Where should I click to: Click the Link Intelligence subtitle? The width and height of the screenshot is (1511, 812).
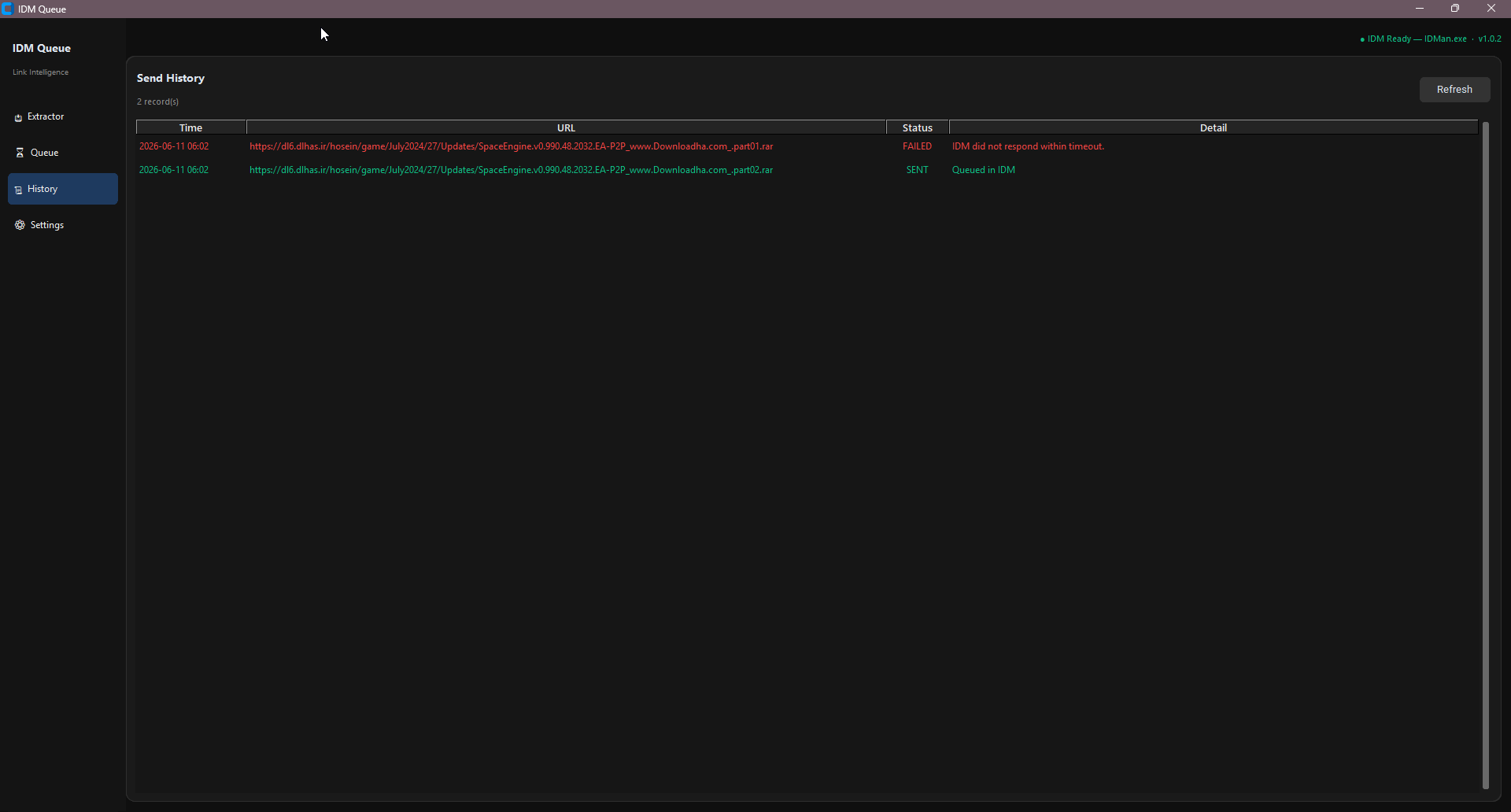pos(40,72)
